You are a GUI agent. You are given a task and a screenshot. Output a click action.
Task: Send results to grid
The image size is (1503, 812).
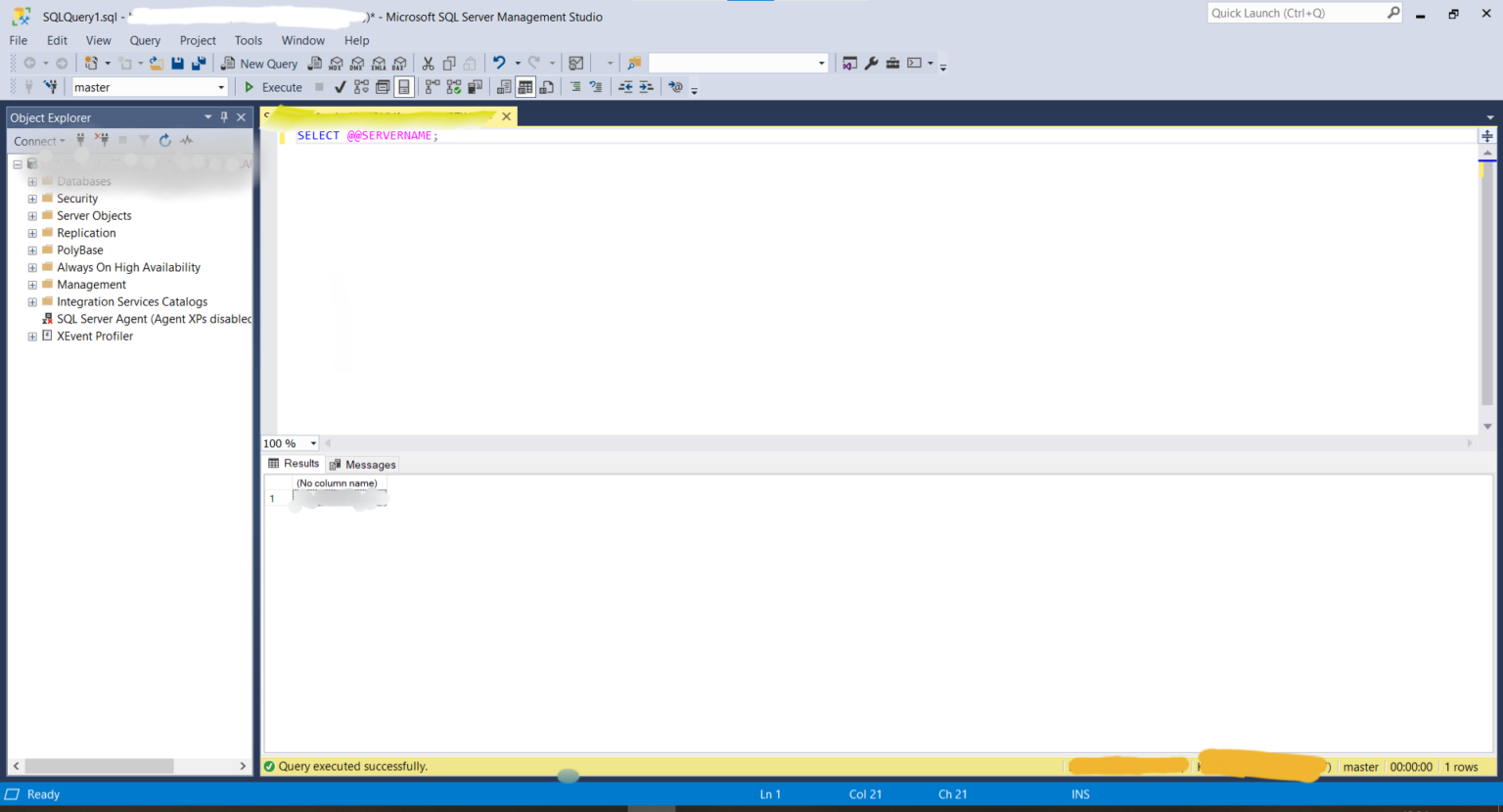tap(525, 86)
